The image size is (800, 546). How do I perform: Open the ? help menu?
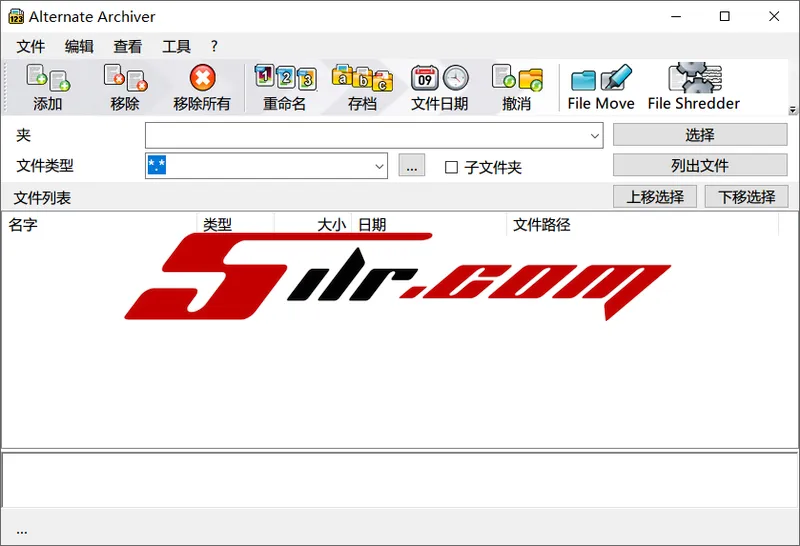pos(214,46)
